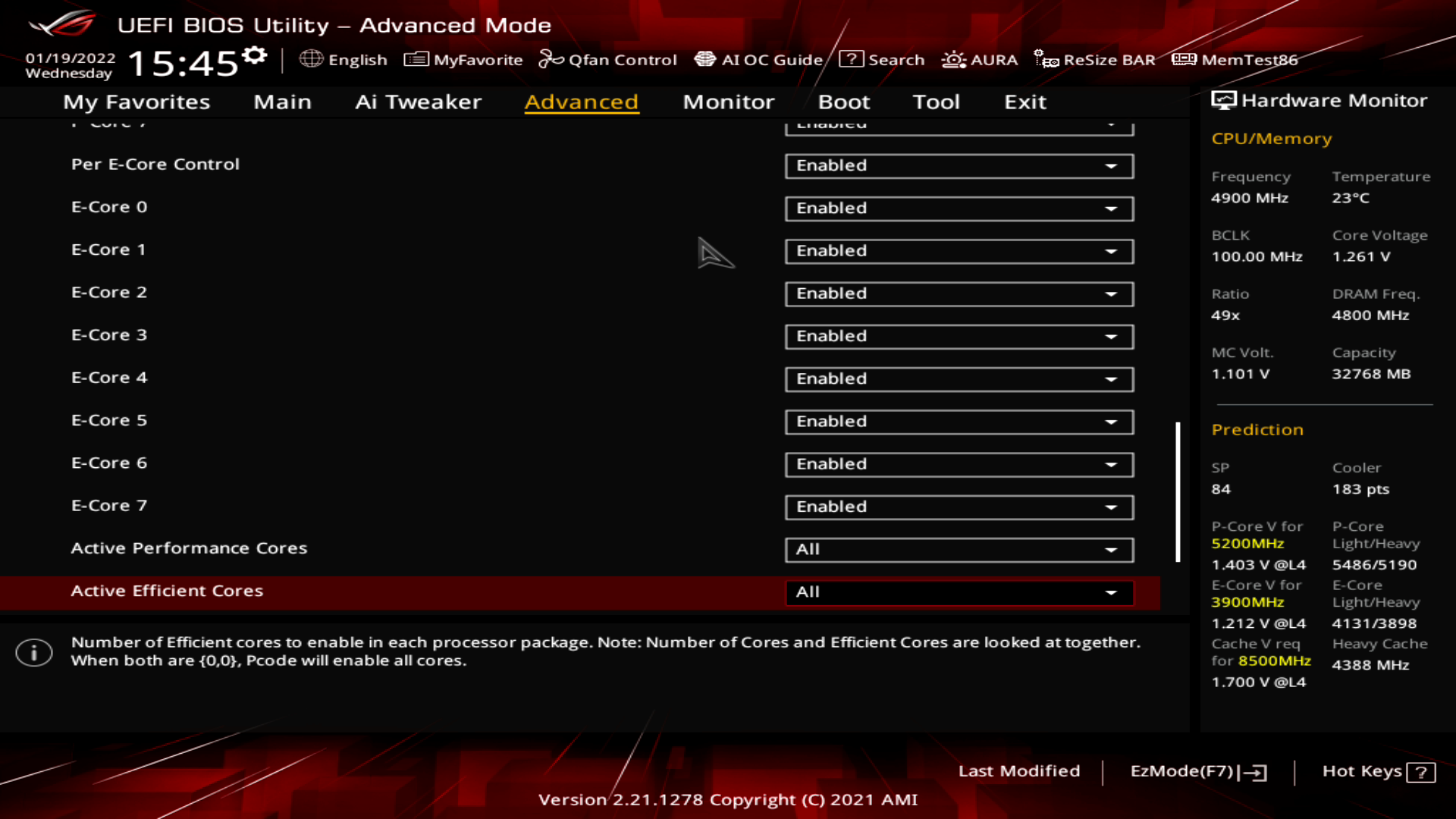Viewport: 1456px width, 819px height.
Task: Expand Active Performance Cores dropdown
Action: (x=1112, y=549)
